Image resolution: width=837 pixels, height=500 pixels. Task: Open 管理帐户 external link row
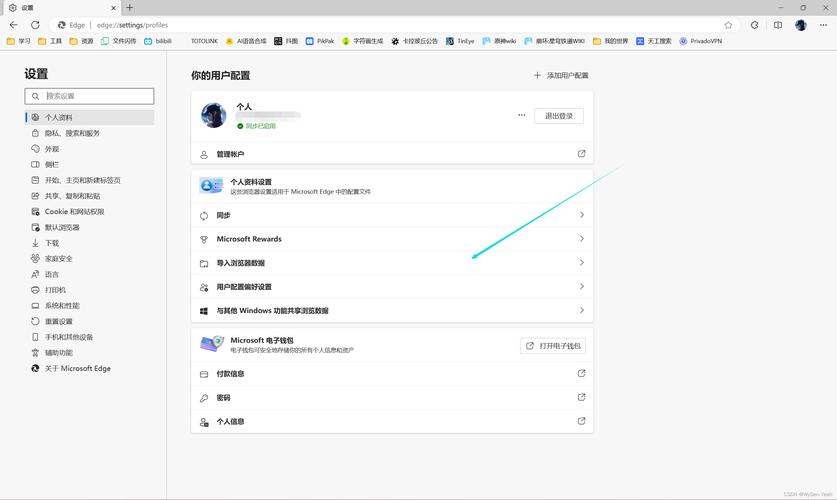point(392,154)
